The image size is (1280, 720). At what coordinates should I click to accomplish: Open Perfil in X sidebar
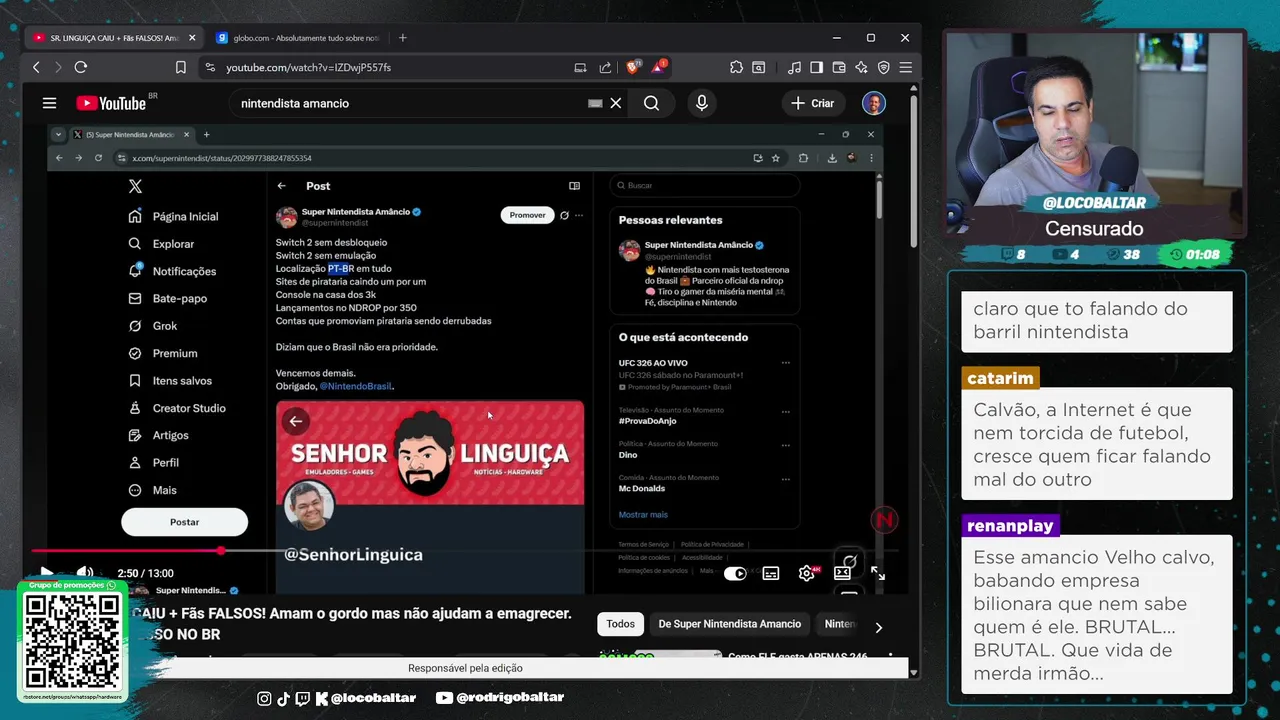pyautogui.click(x=153, y=463)
